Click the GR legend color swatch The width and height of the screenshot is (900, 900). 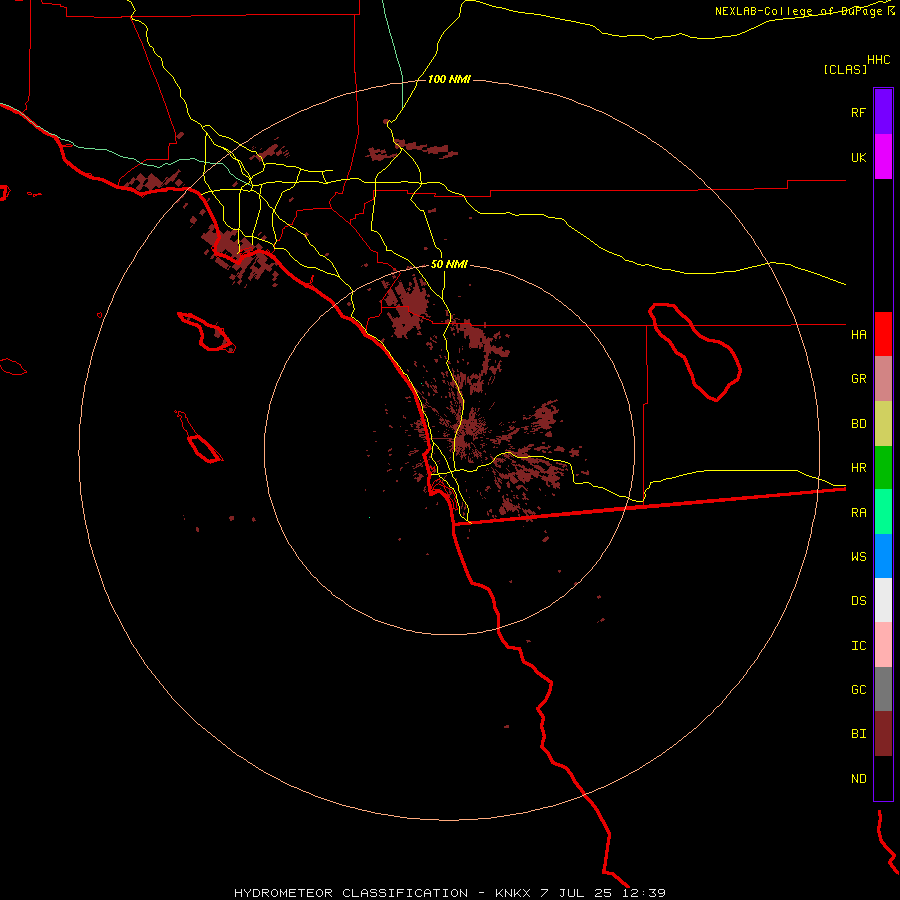point(883,379)
